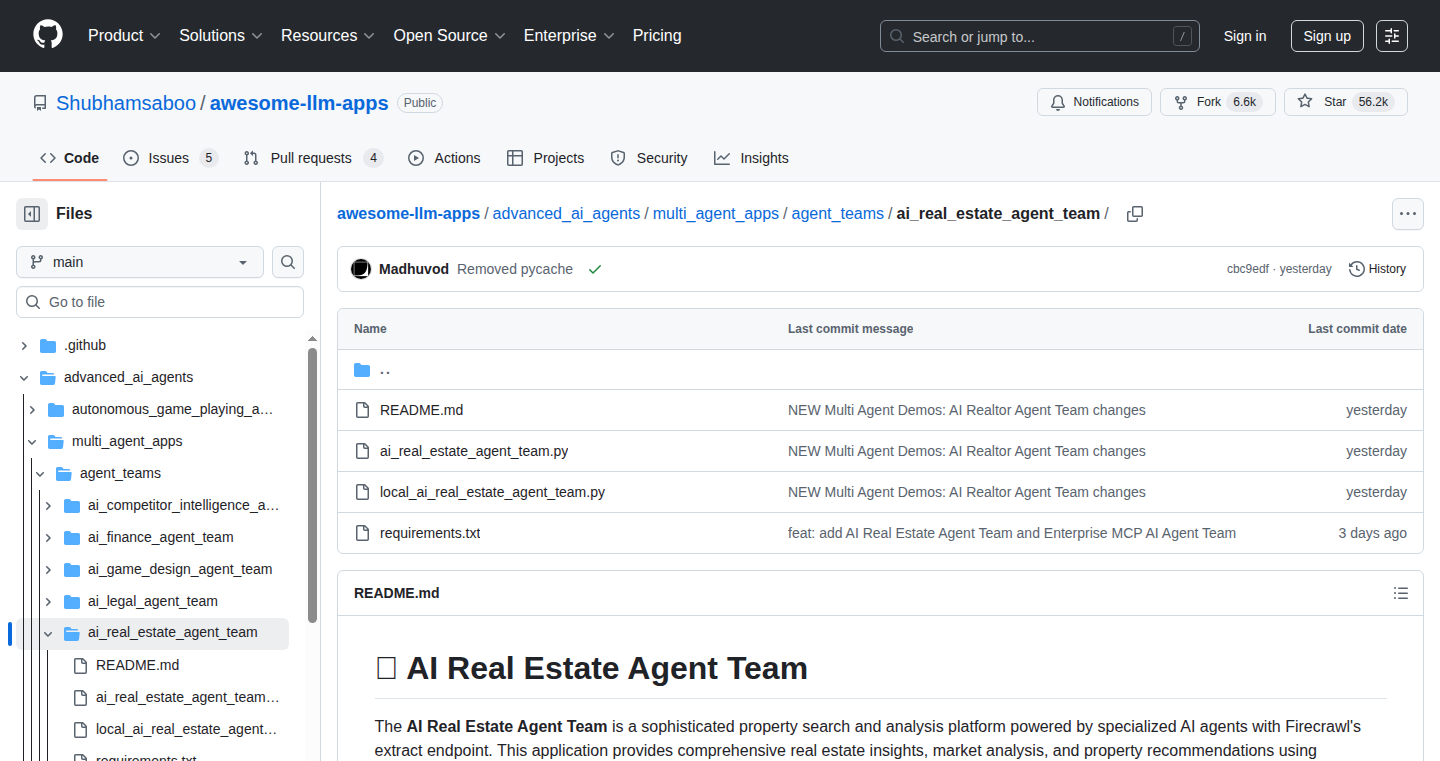Click commit hash cbc9edf
The height and width of the screenshot is (761, 1440).
point(1248,269)
